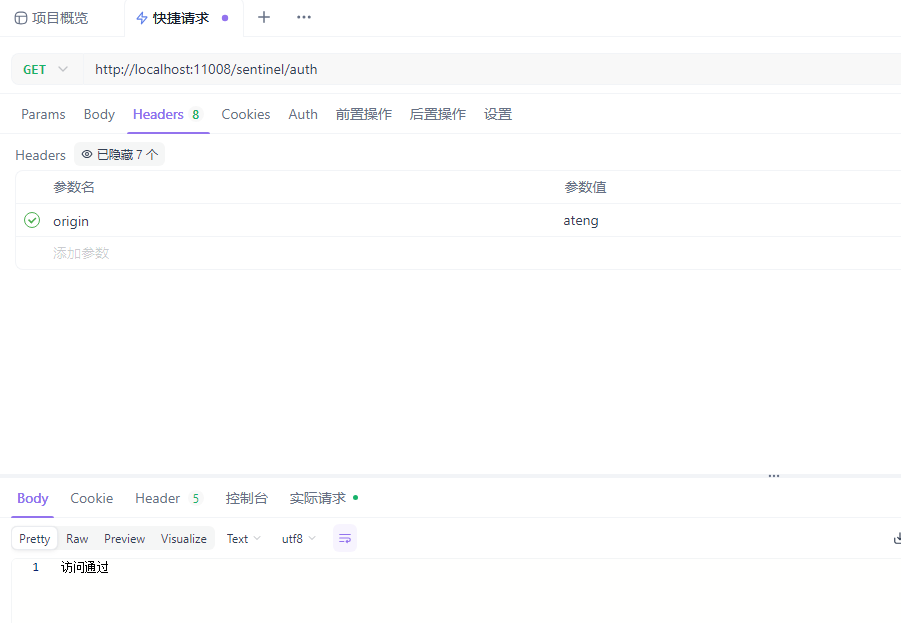Edit the ateng header value cell

click(581, 220)
